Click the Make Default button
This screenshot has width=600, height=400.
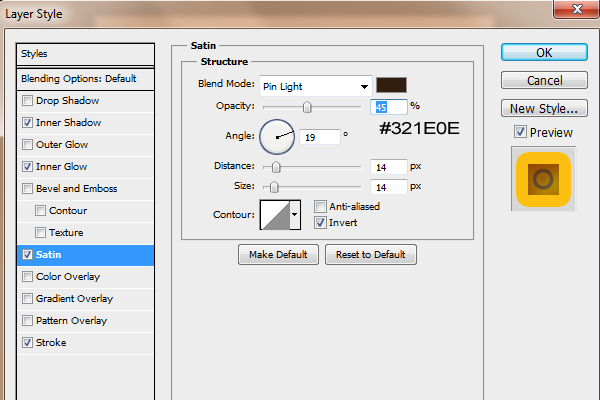[x=278, y=255]
